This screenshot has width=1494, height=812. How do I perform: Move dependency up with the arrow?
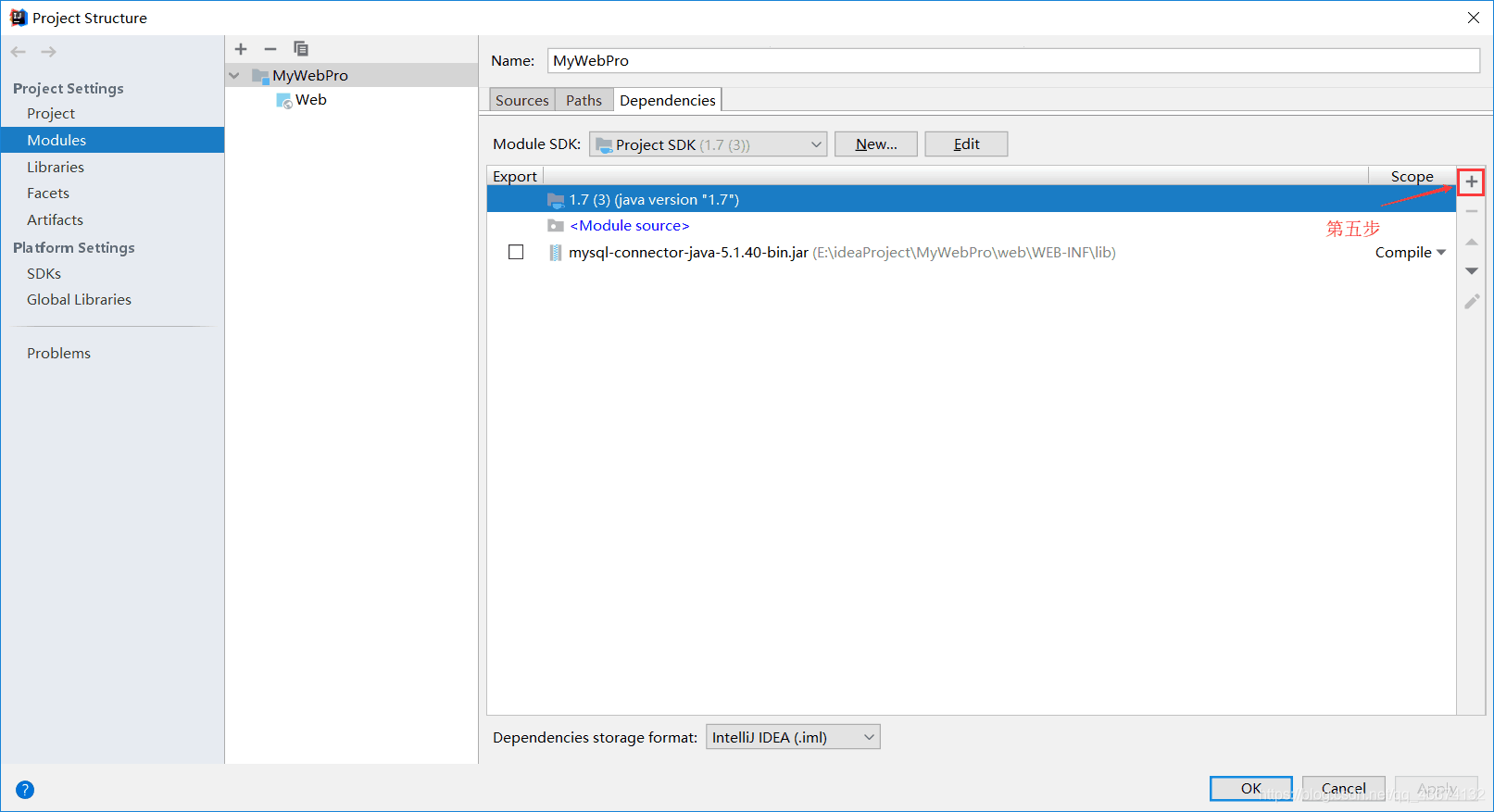tap(1471, 242)
